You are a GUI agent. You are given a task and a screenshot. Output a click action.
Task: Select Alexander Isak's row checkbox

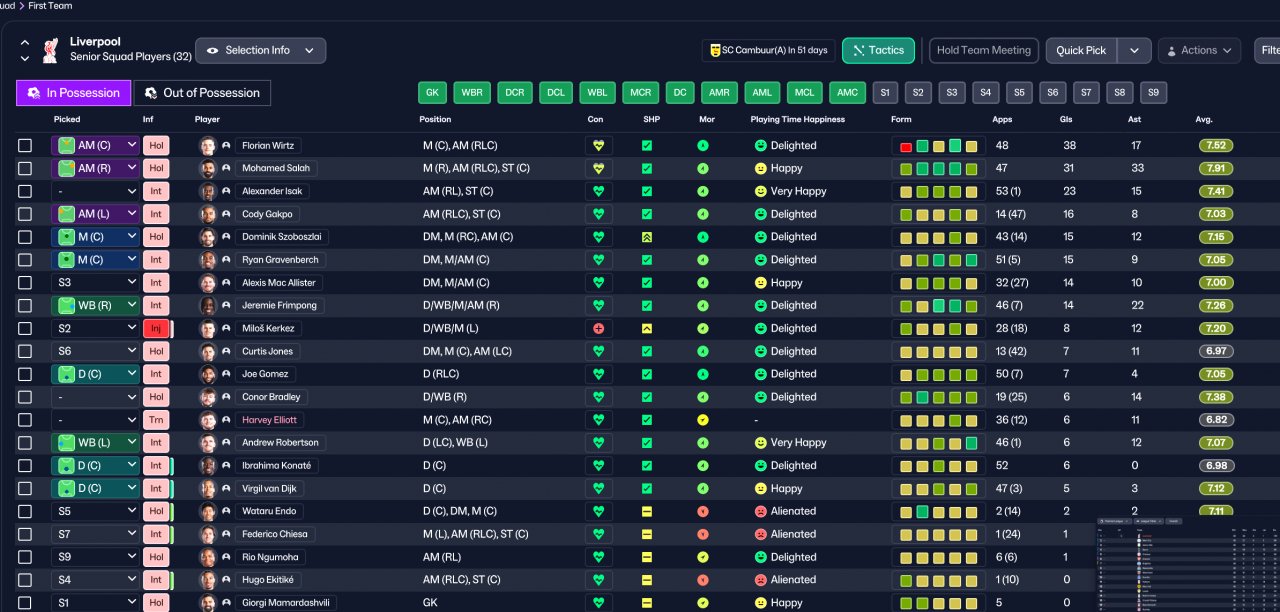[25, 191]
